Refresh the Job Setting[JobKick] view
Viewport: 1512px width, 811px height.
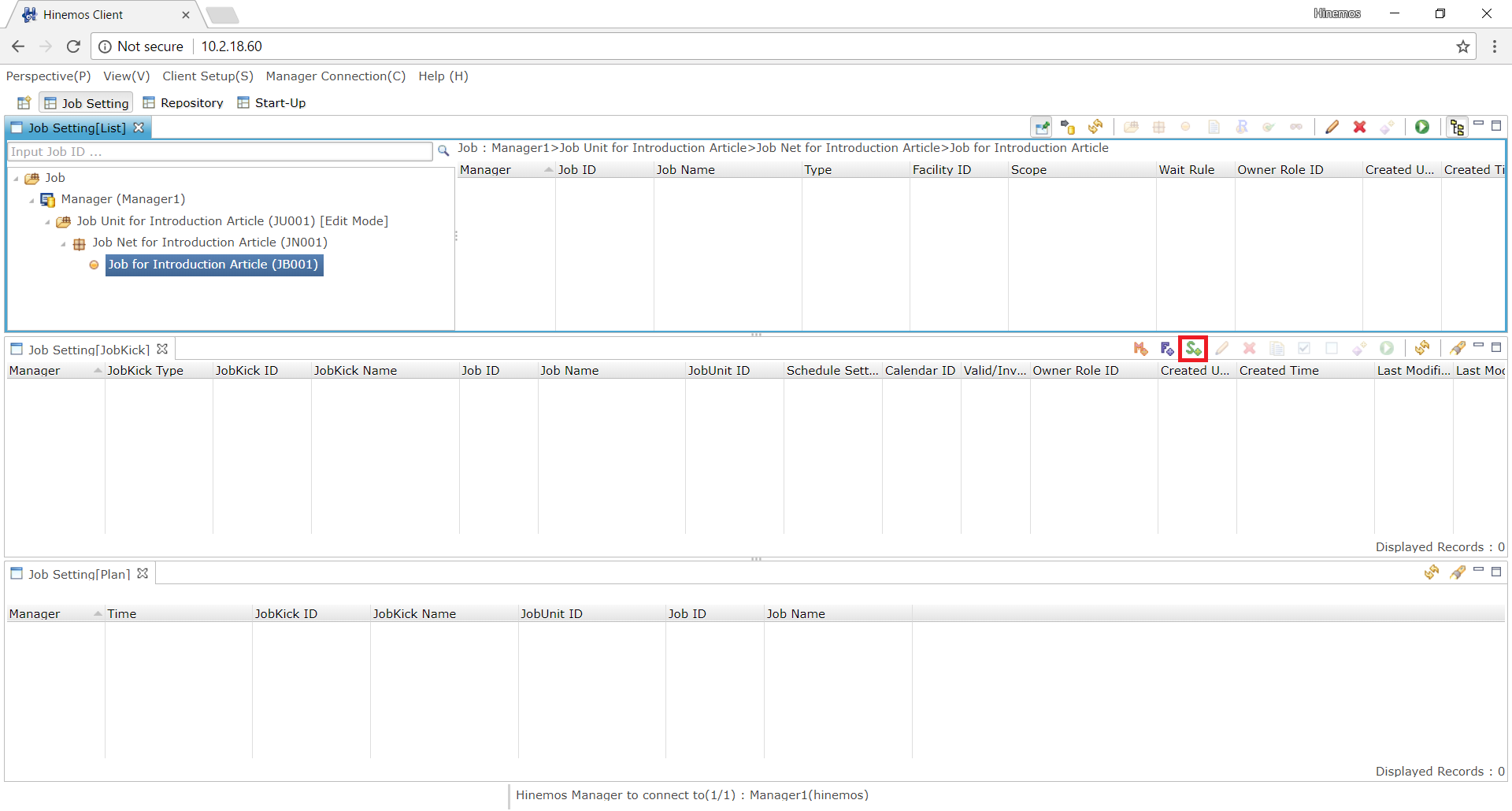coord(1422,348)
